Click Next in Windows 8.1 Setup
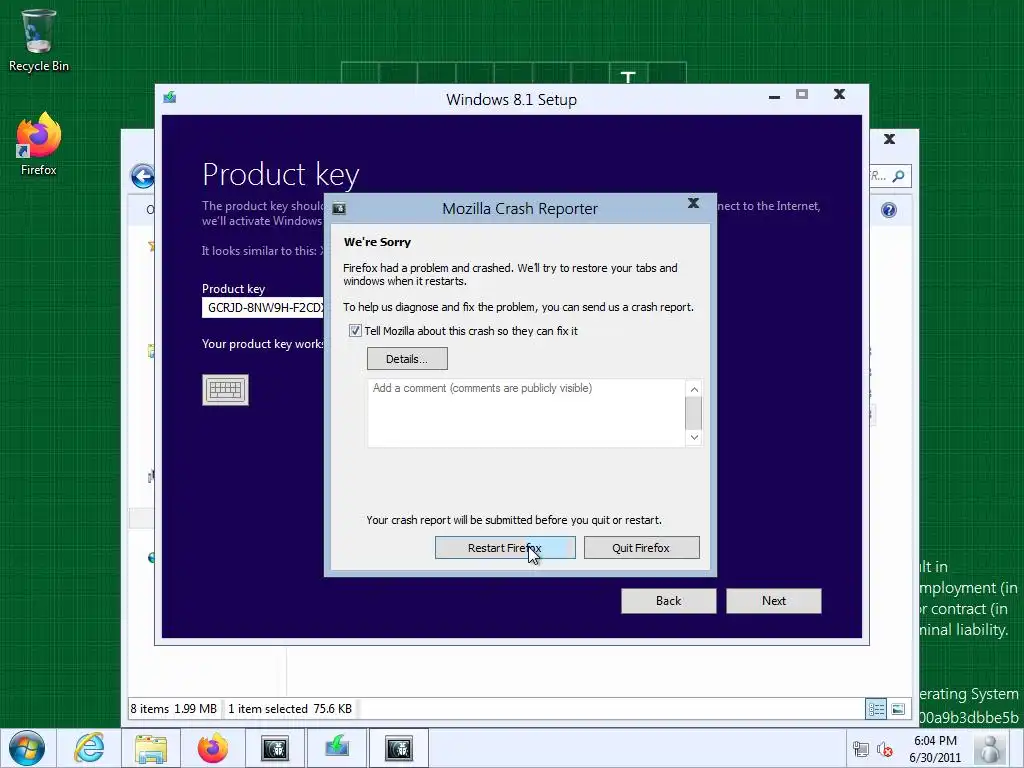This screenshot has height=768, width=1024. 774,601
